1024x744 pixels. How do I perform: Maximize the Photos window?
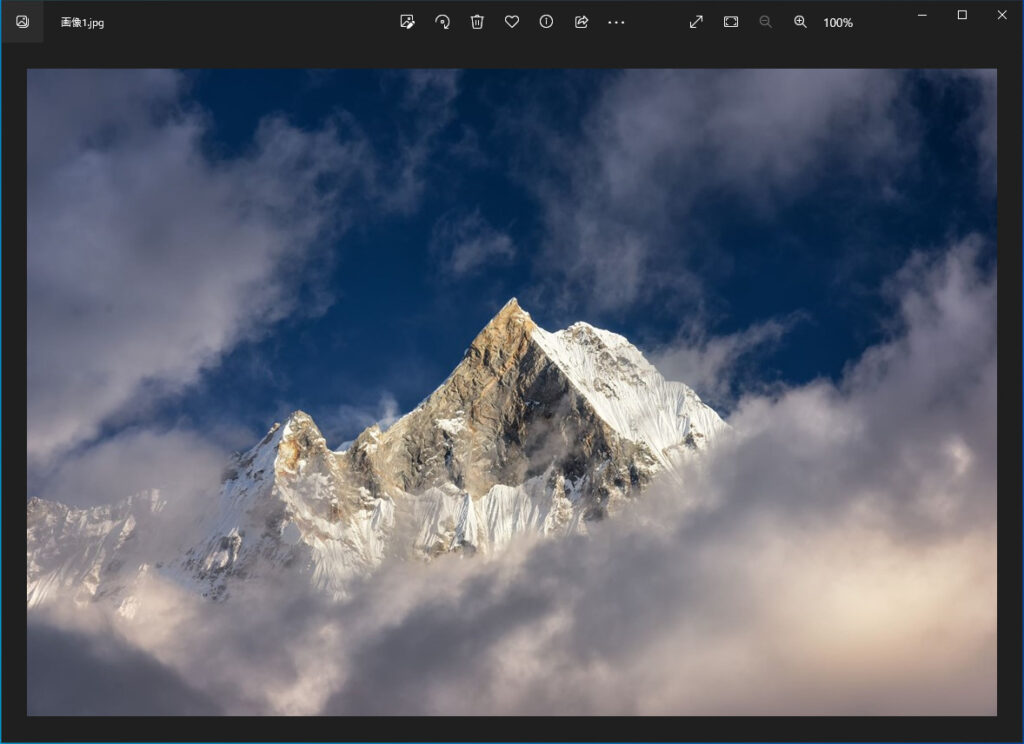[962, 15]
